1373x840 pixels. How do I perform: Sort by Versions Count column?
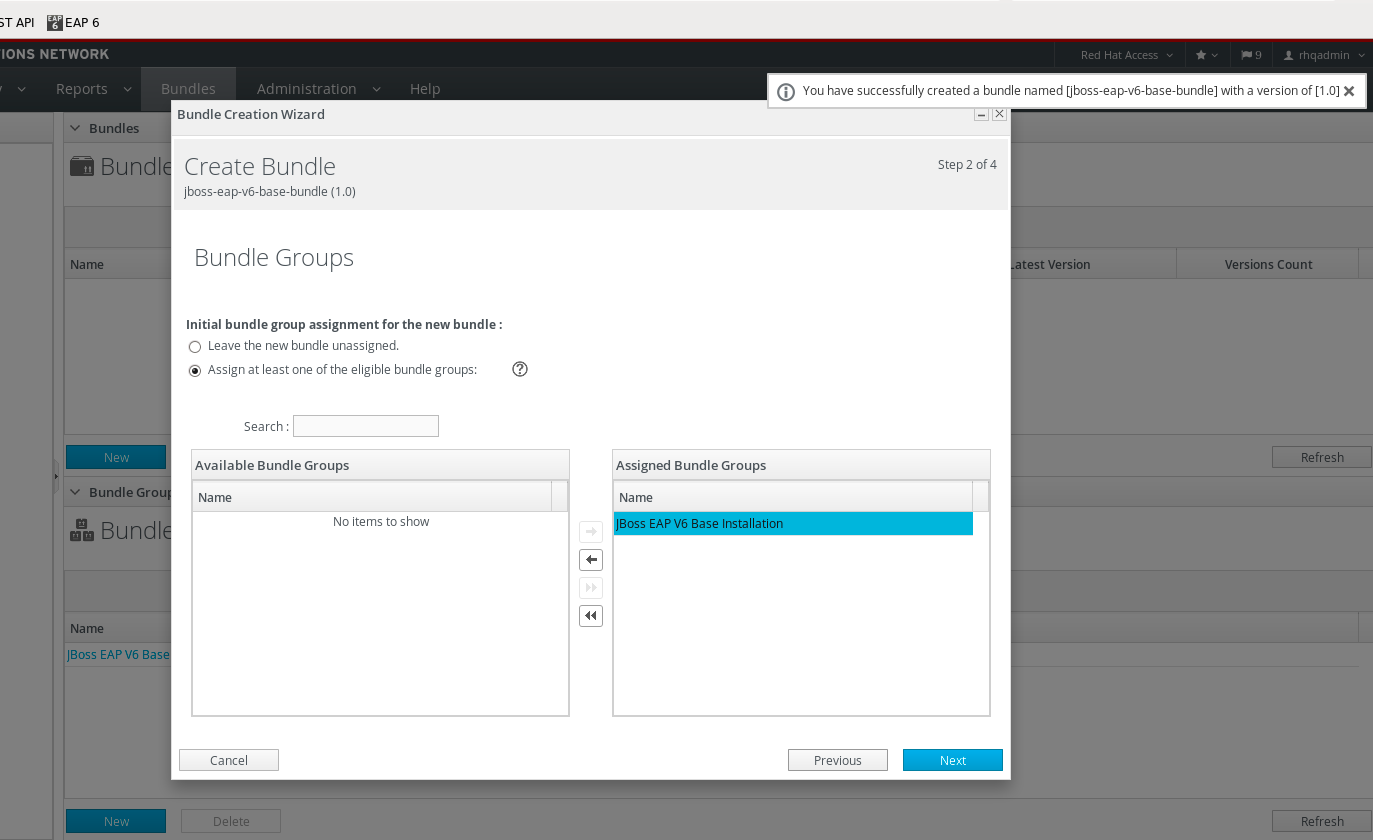point(1268,264)
